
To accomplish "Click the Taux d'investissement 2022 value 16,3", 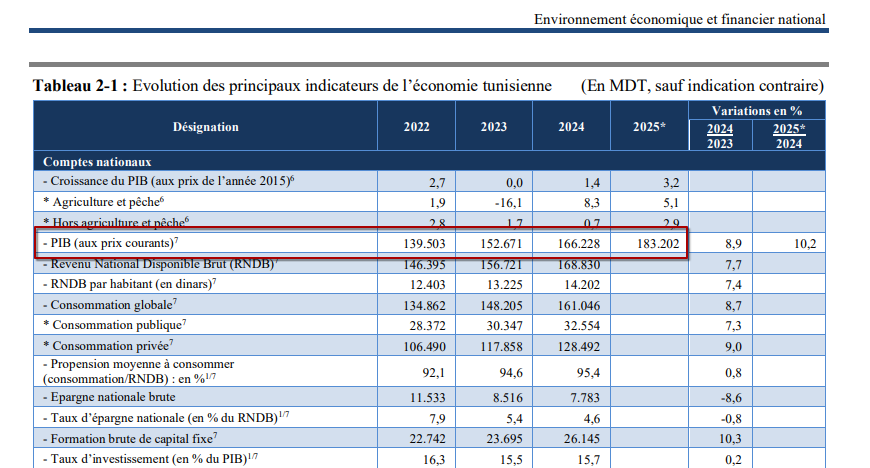I will [429, 459].
